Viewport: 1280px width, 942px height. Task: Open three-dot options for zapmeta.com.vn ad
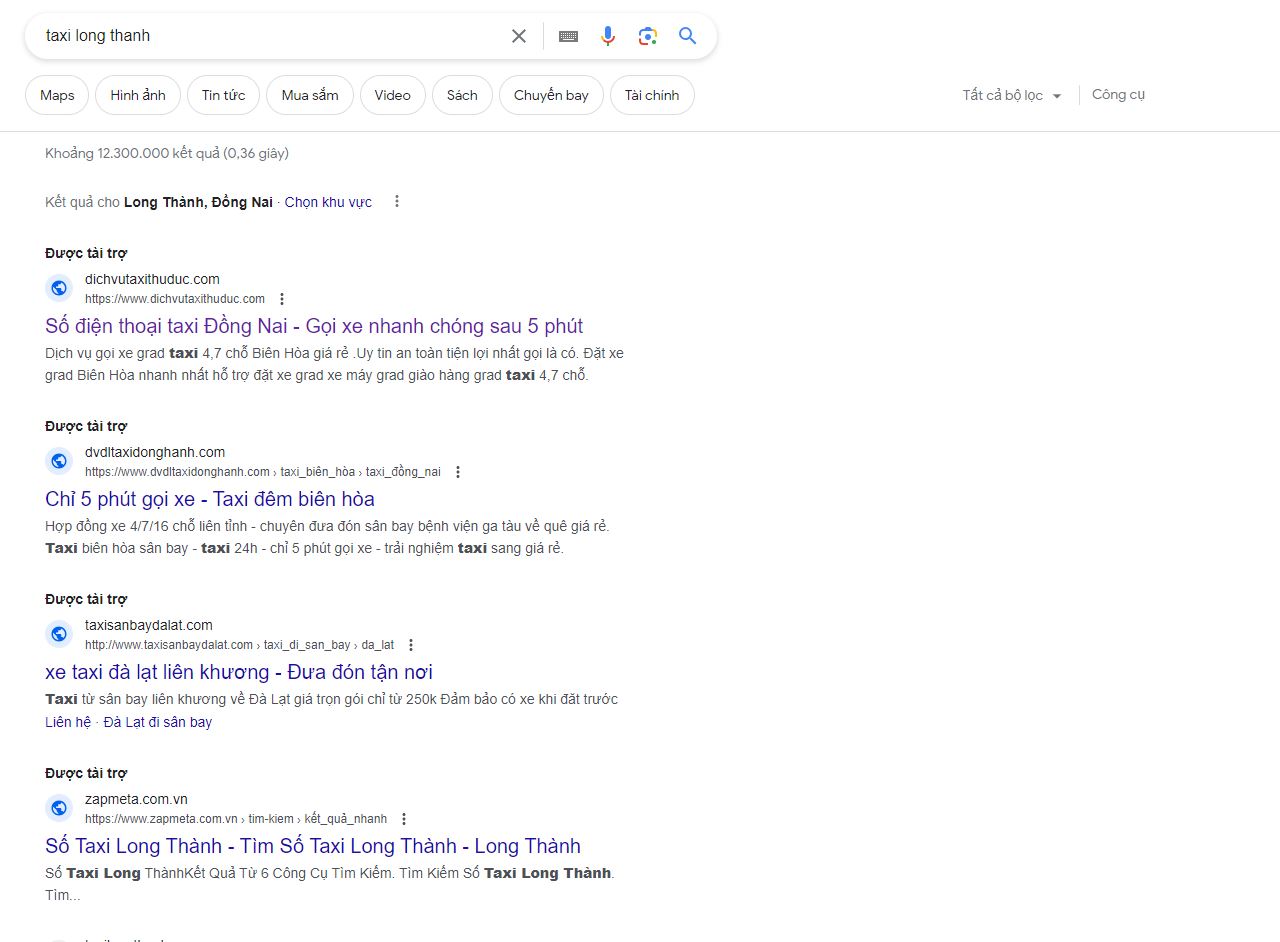pyautogui.click(x=404, y=819)
